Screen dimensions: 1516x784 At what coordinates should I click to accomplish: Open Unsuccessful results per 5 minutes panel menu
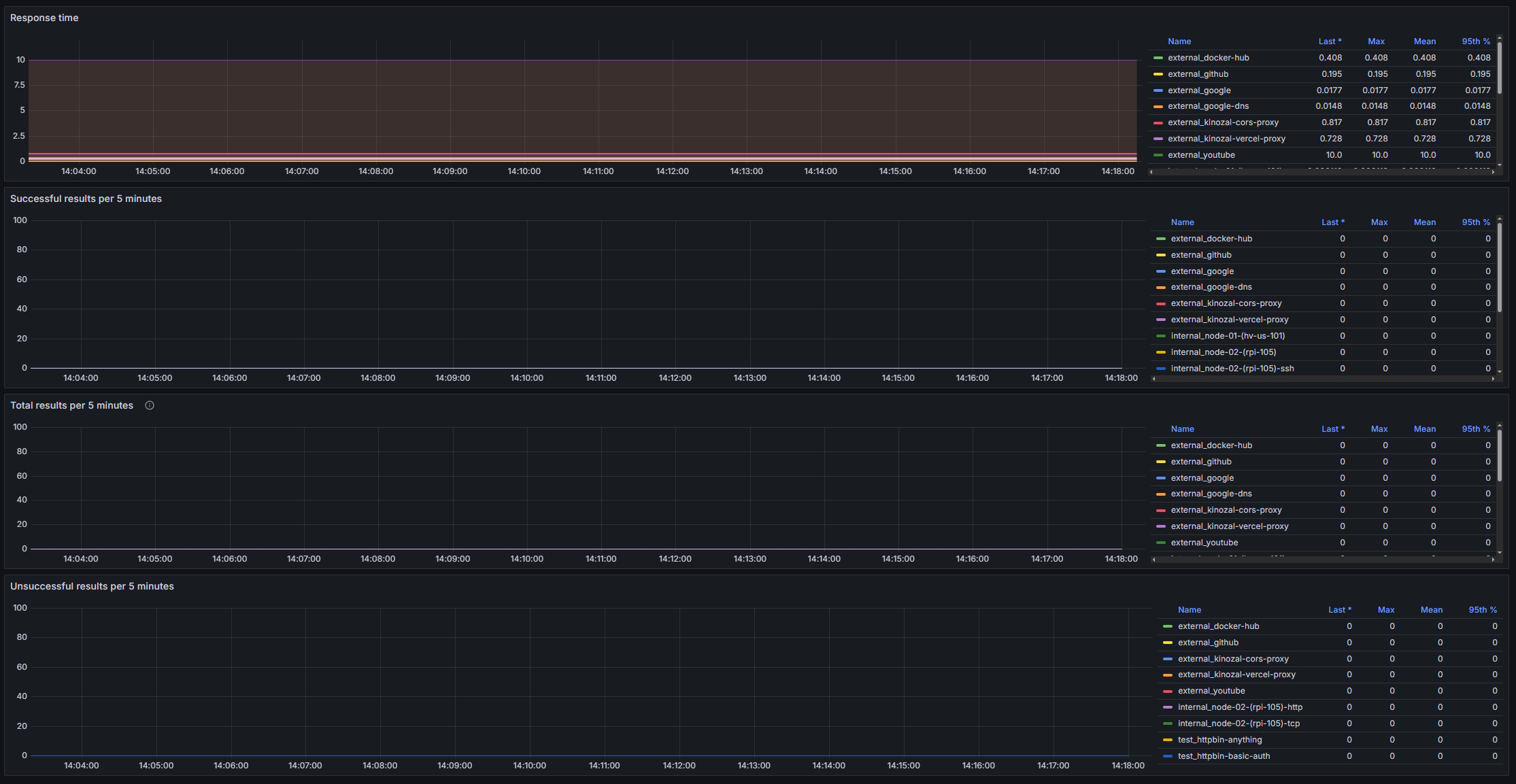pos(92,586)
